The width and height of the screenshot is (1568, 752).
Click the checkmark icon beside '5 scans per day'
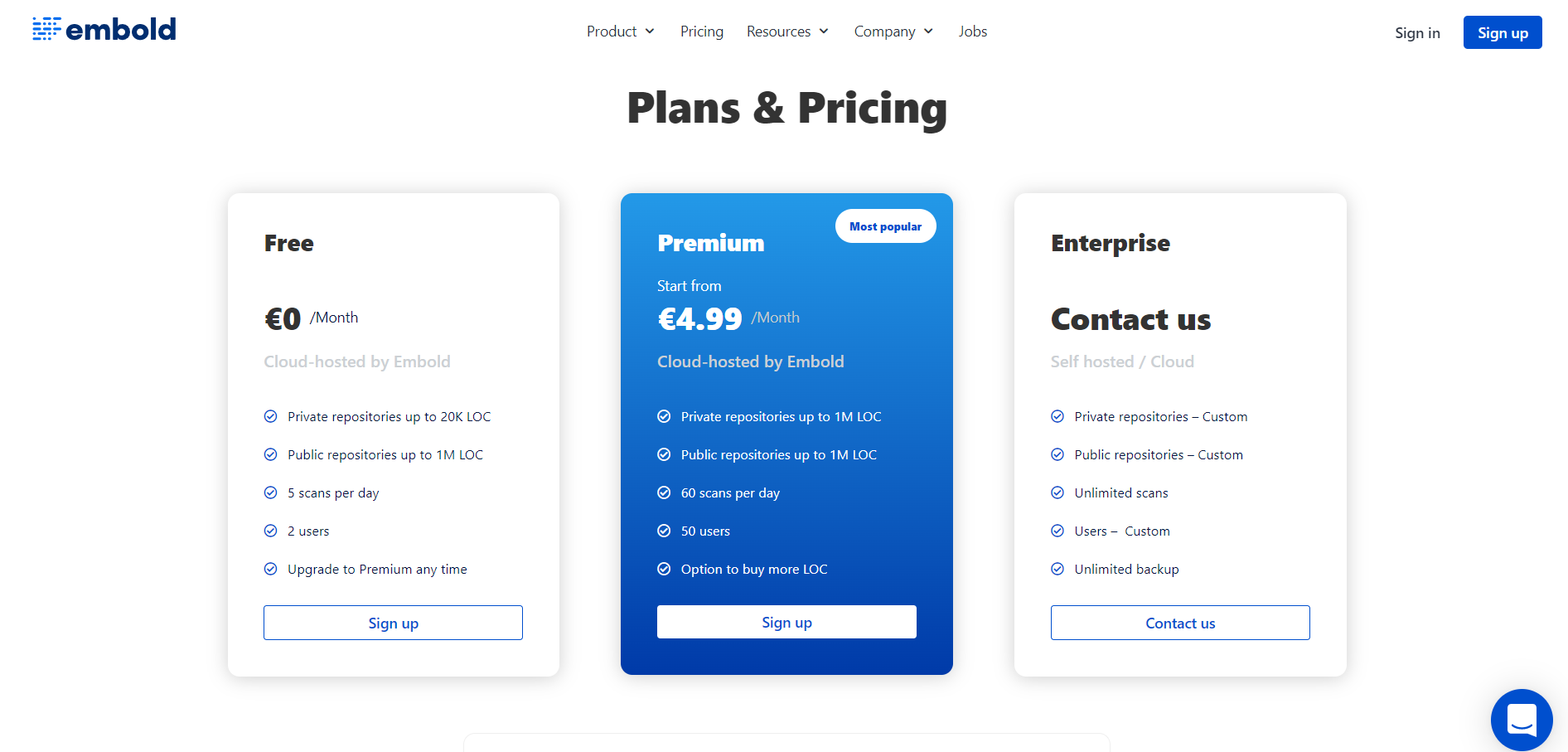point(270,492)
